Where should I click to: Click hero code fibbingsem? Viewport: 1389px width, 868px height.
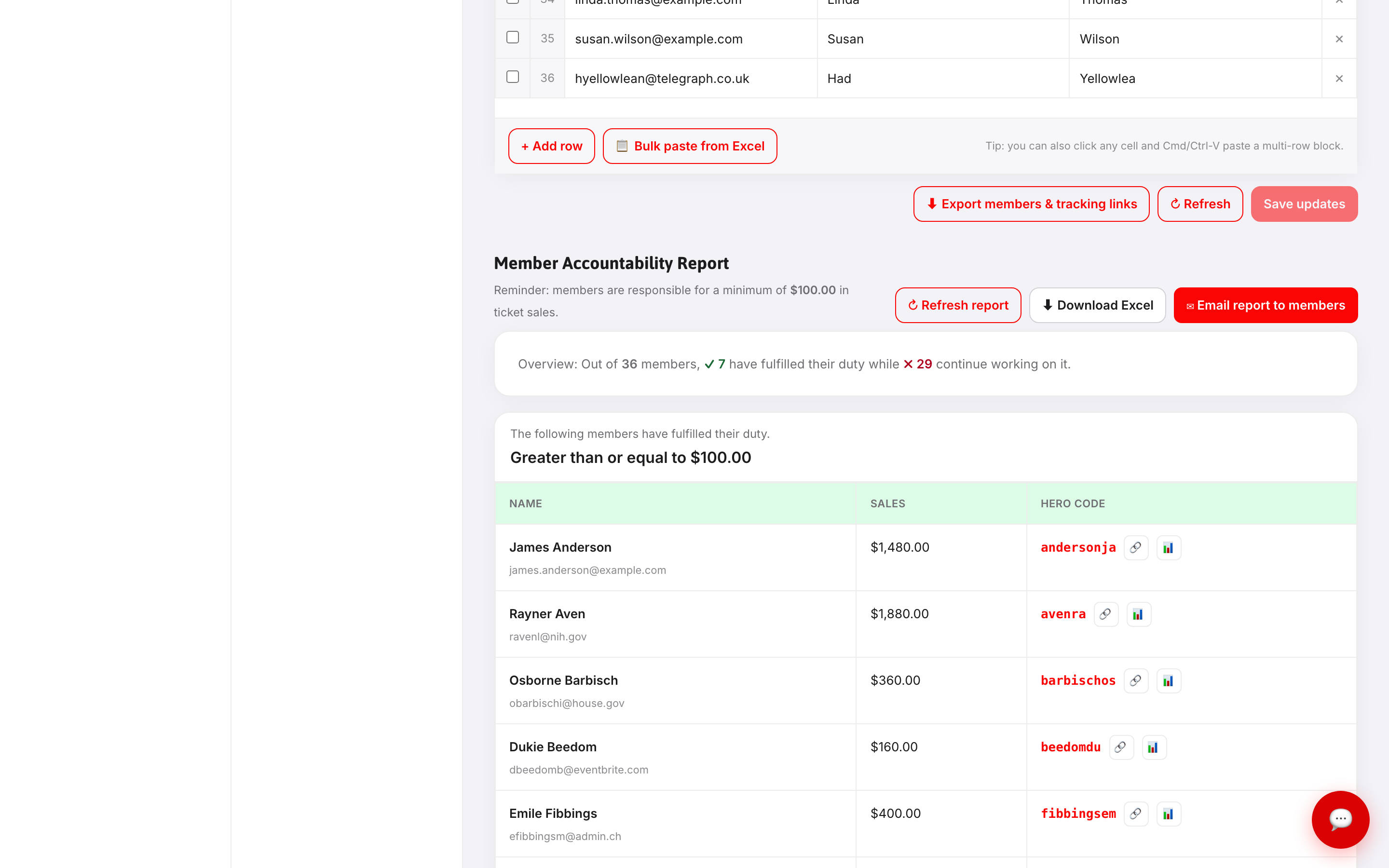1078,814
